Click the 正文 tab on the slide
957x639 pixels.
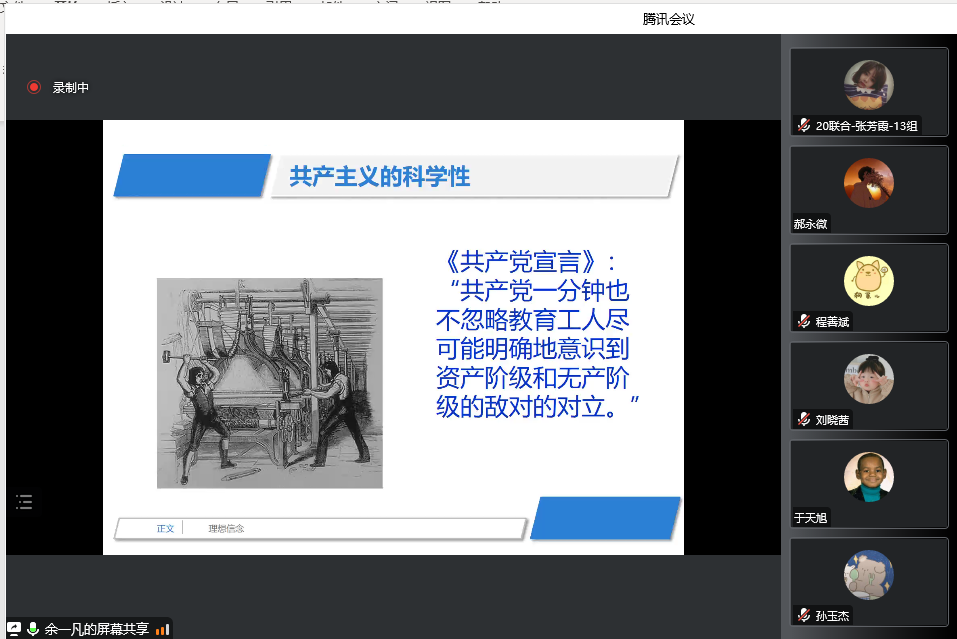[x=165, y=528]
